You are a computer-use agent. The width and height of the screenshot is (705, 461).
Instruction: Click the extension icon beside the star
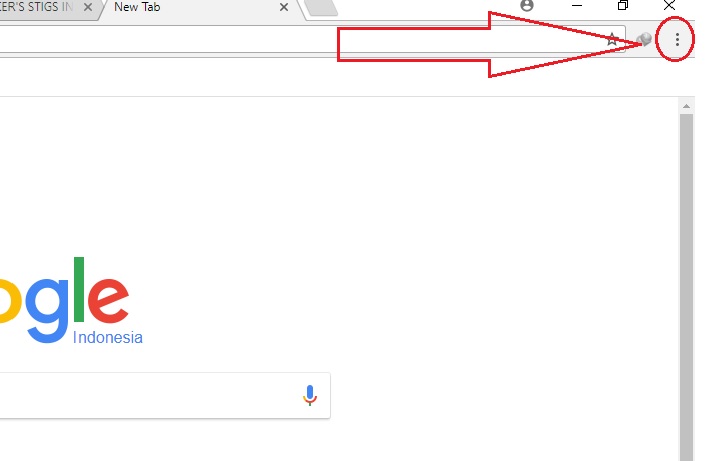(x=644, y=40)
